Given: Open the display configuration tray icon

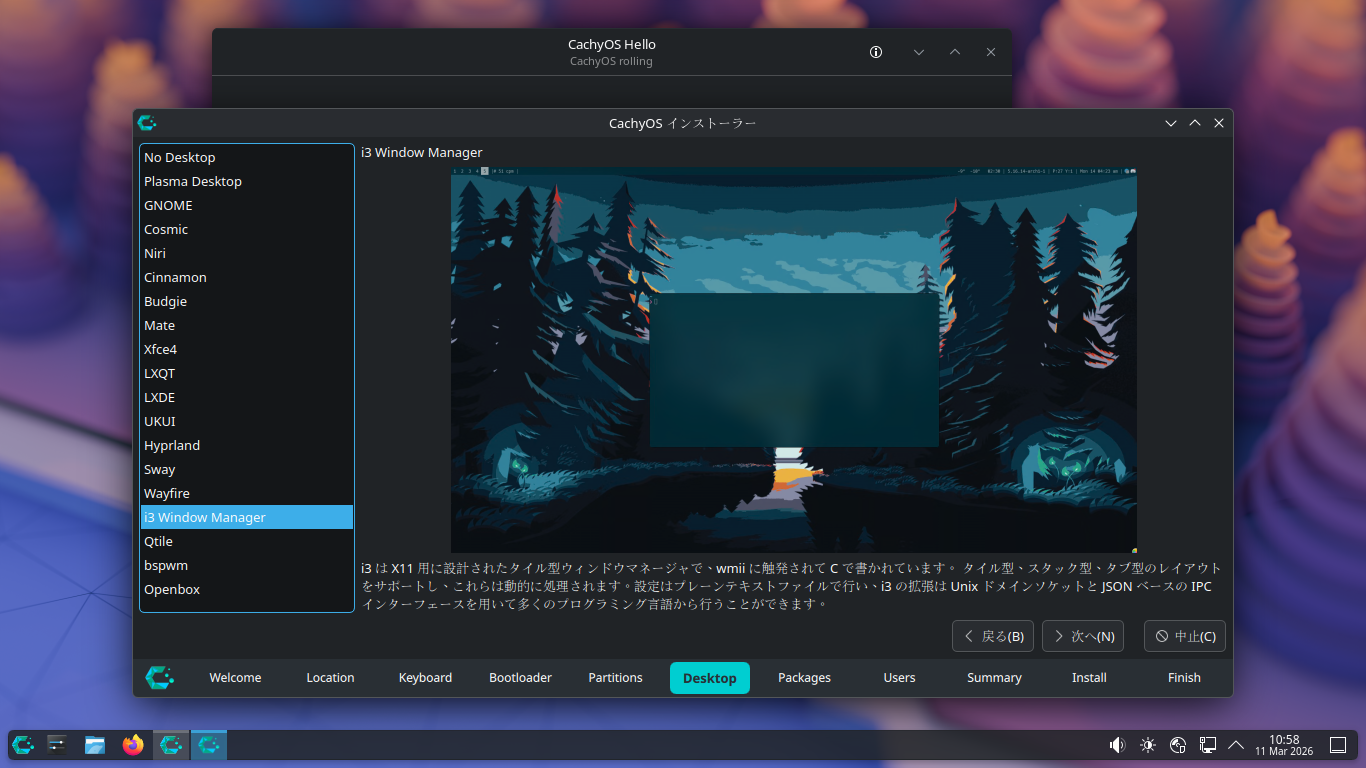Looking at the screenshot, I should click(x=1207, y=745).
